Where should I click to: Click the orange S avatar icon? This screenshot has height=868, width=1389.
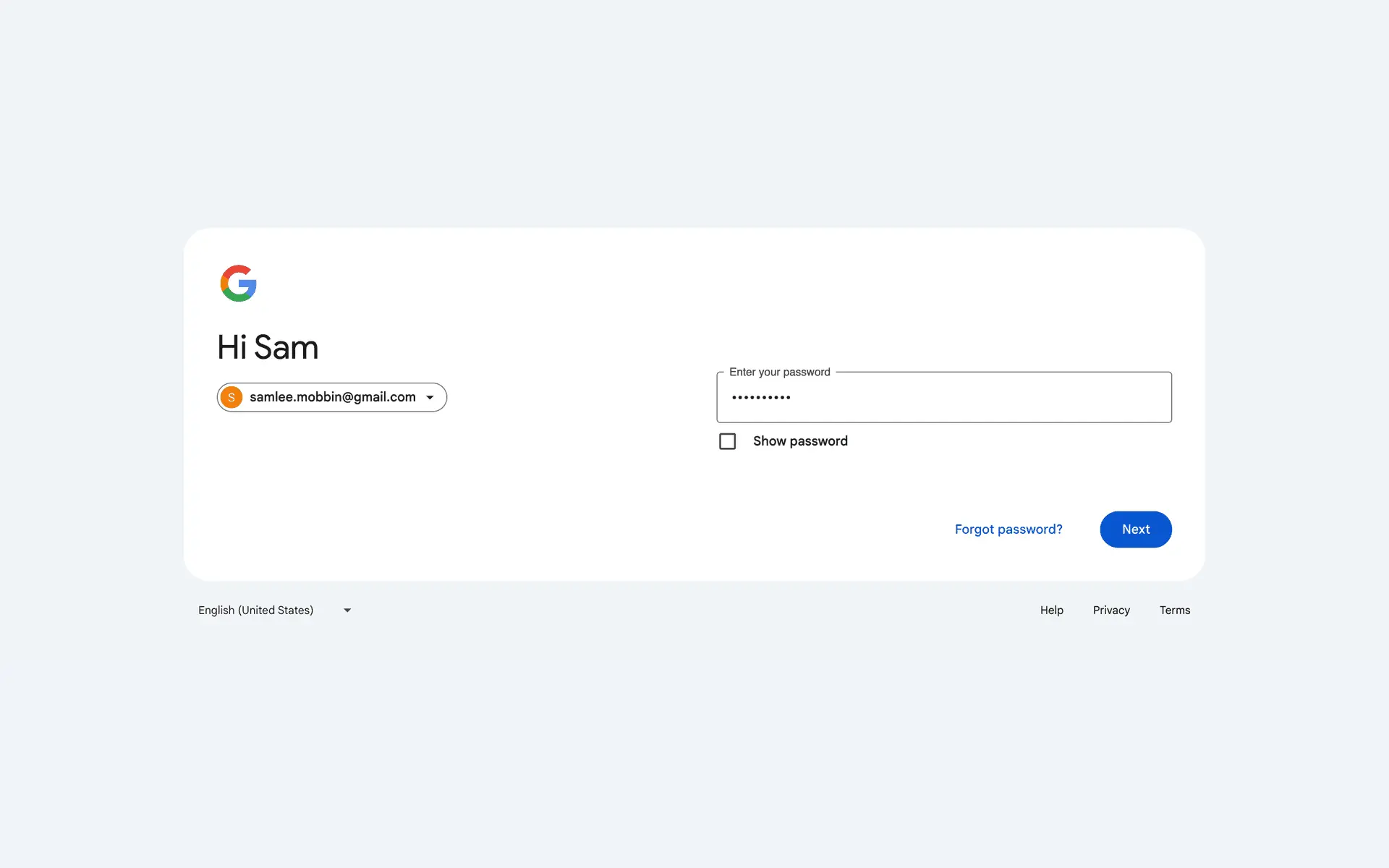click(231, 397)
